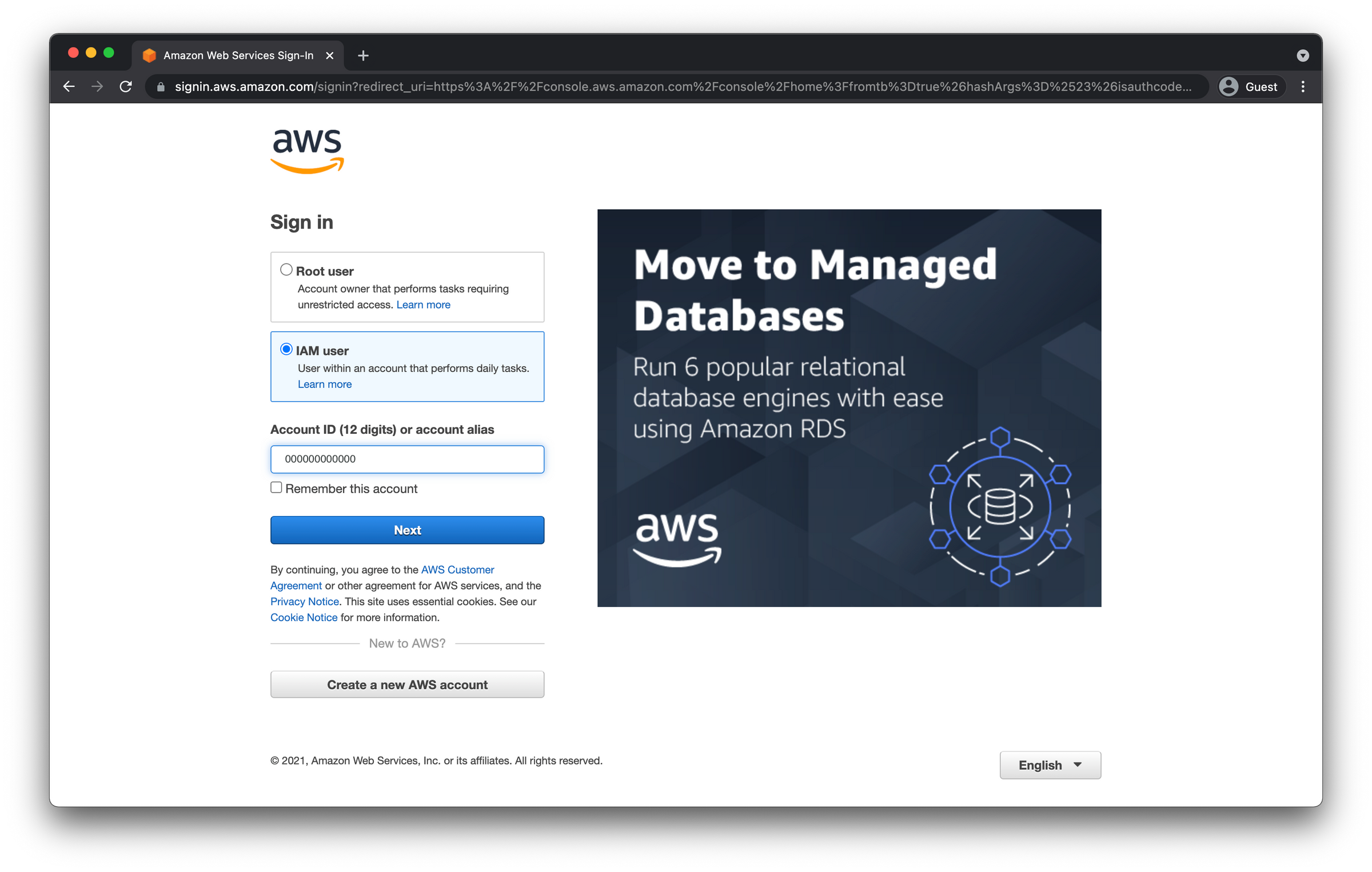Viewport: 1372px width, 872px height.
Task: Enable Remember this account
Action: point(276,487)
